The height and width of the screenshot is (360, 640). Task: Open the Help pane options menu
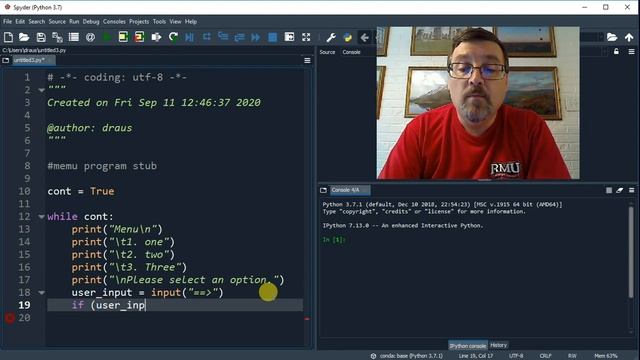pyautogui.click(x=631, y=52)
